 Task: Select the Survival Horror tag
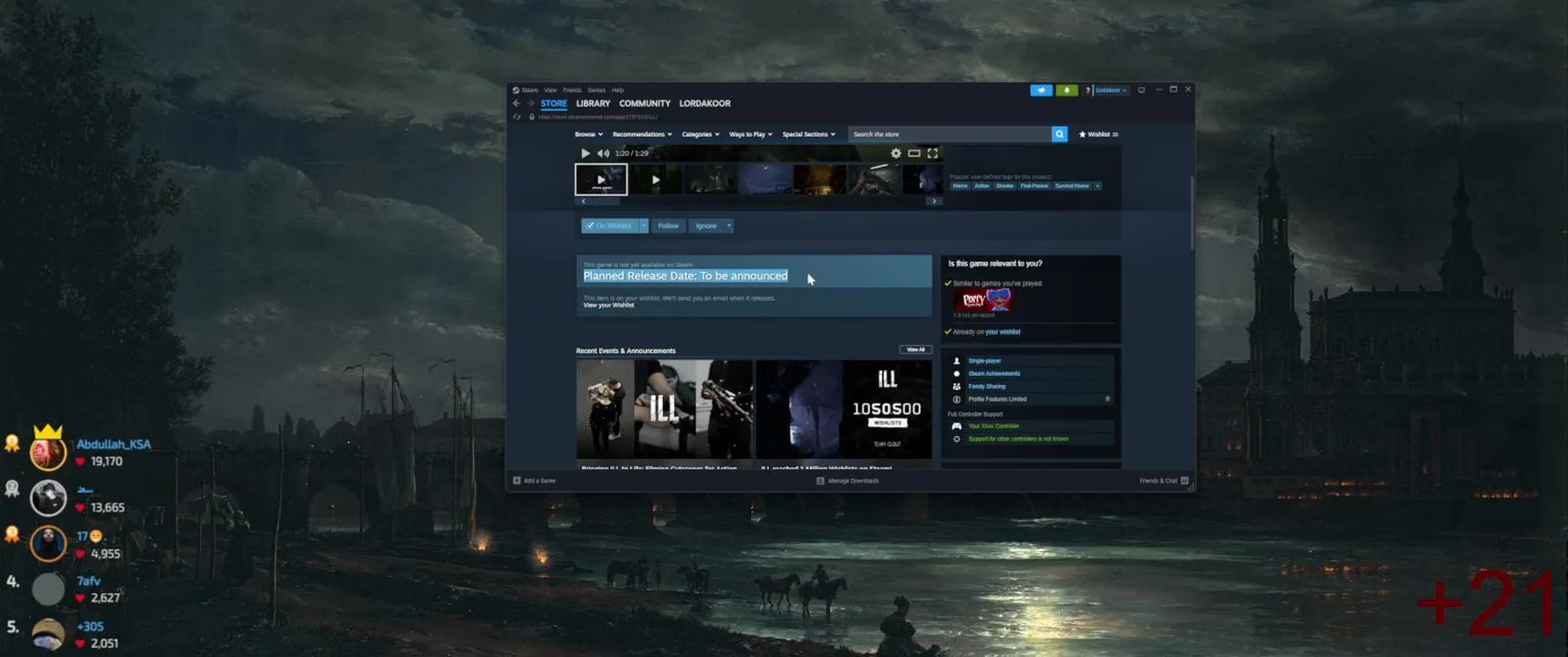(1072, 185)
